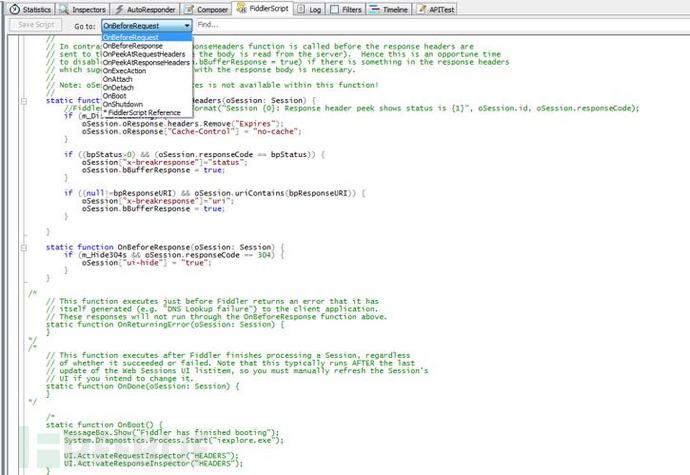
Task: Click the MessageBox.Show code line
Action: (x=172, y=432)
